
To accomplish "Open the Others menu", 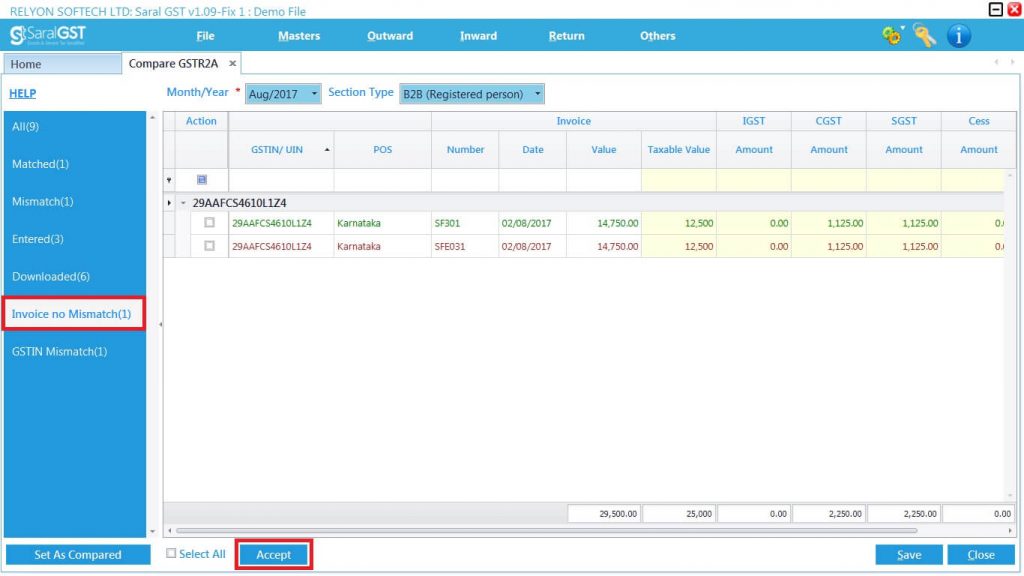I will click(658, 36).
